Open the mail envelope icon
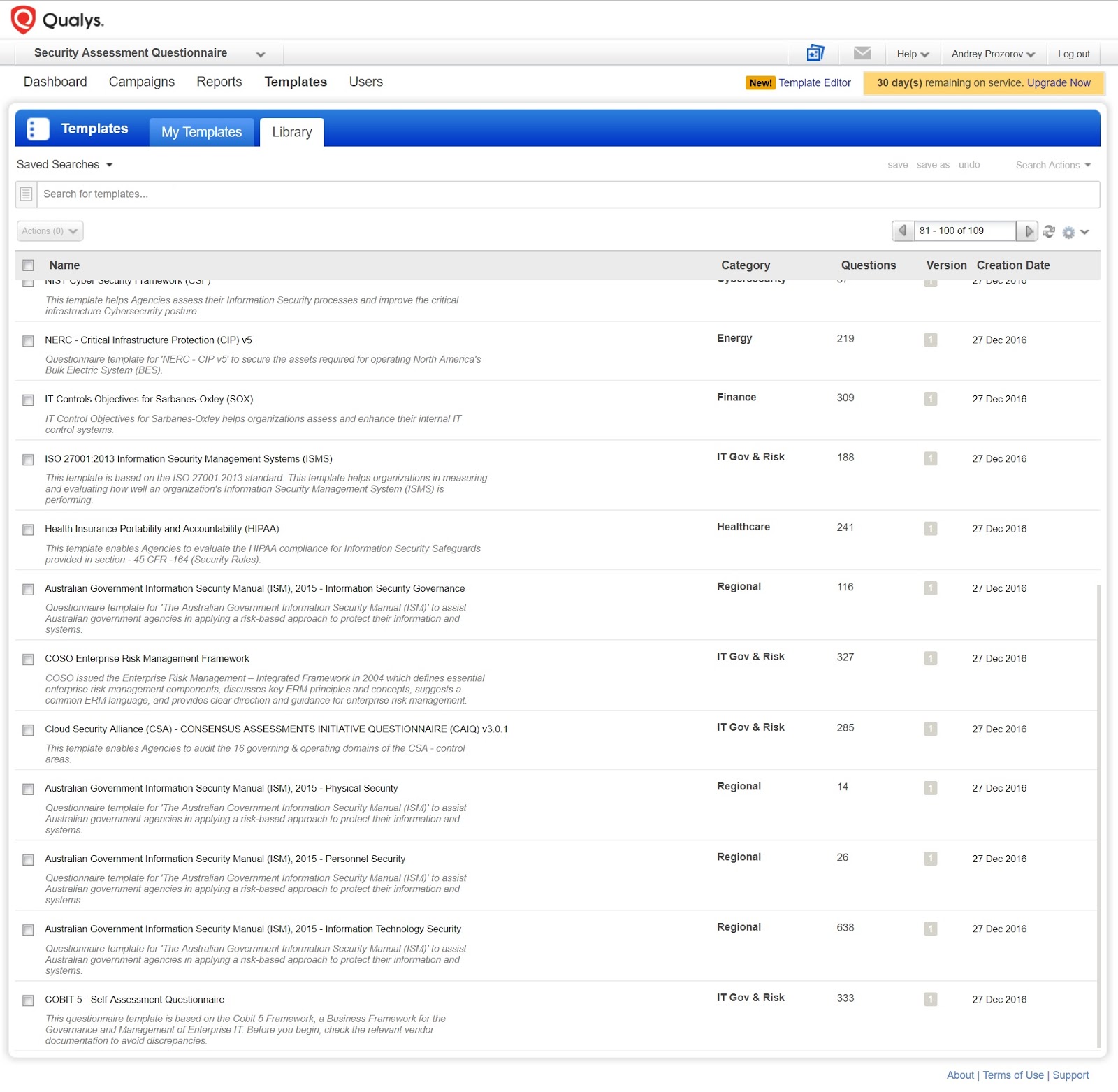 pyautogui.click(x=862, y=53)
